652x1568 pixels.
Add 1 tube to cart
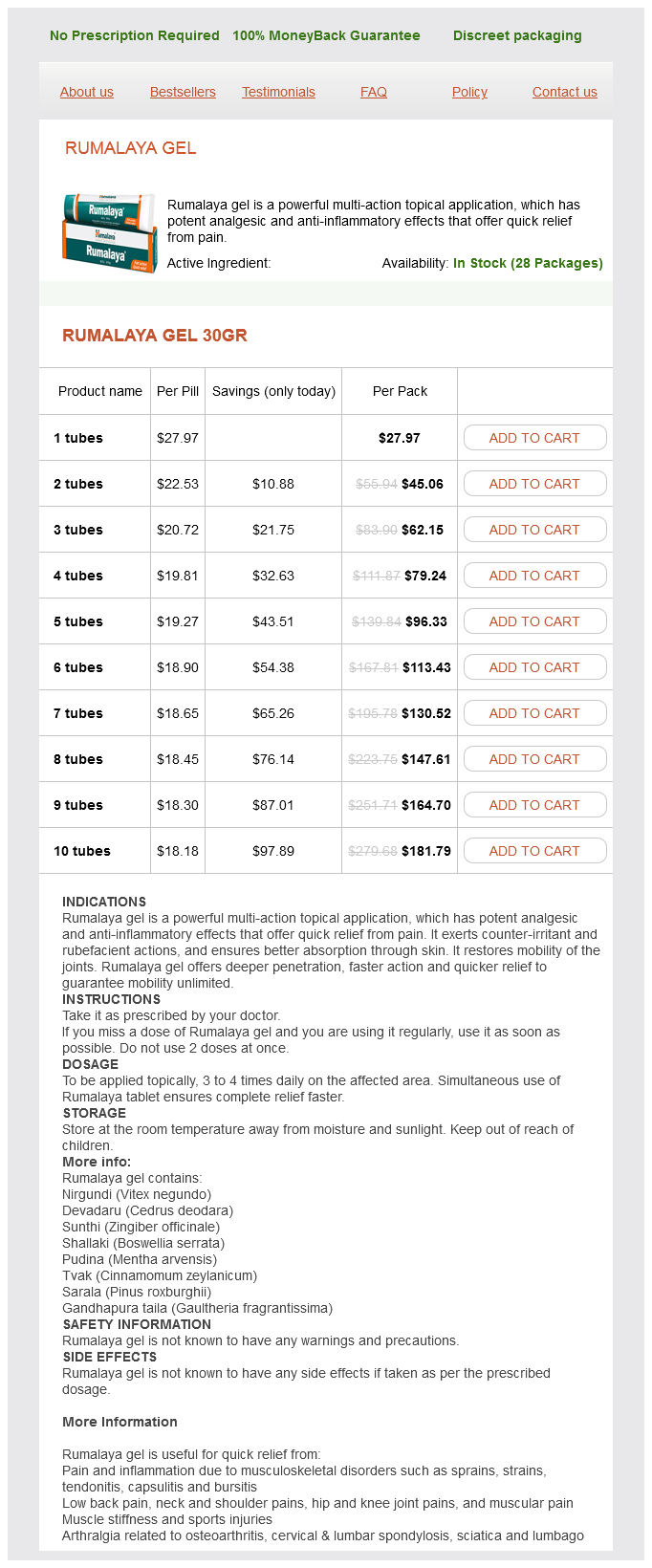click(534, 438)
